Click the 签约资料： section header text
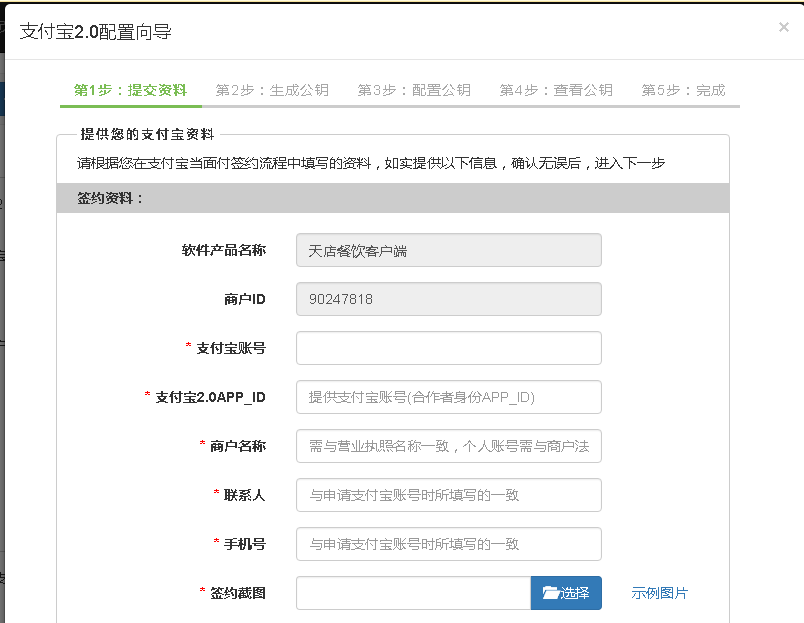This screenshot has height=623, width=804. click(110, 198)
